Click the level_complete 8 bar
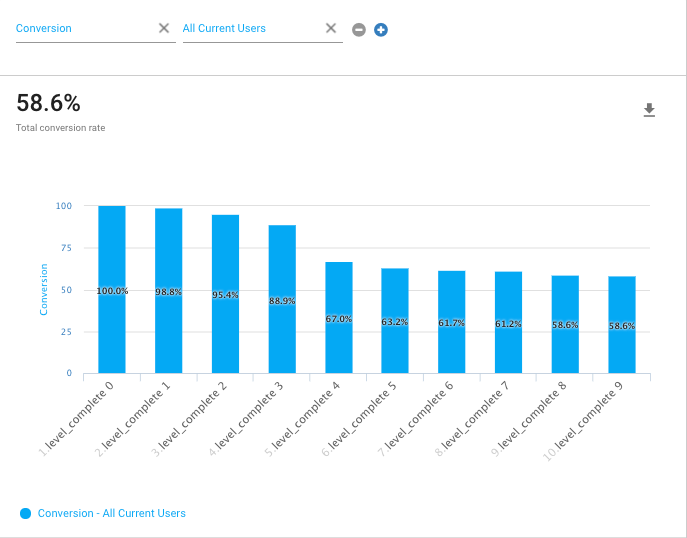 (x=565, y=325)
